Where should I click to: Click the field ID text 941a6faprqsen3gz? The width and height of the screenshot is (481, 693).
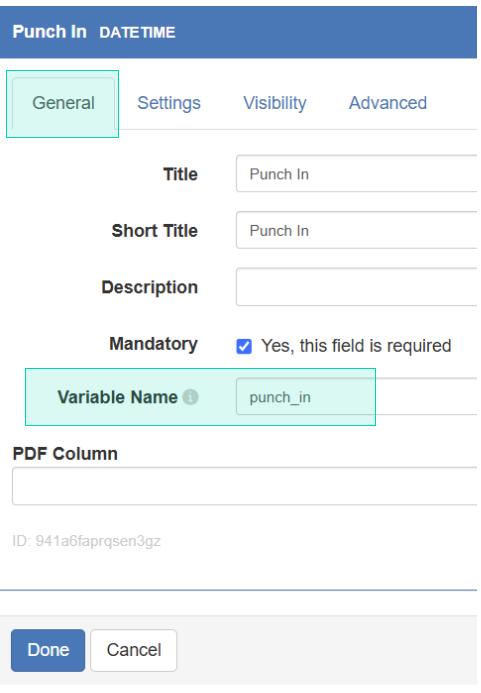point(86,541)
